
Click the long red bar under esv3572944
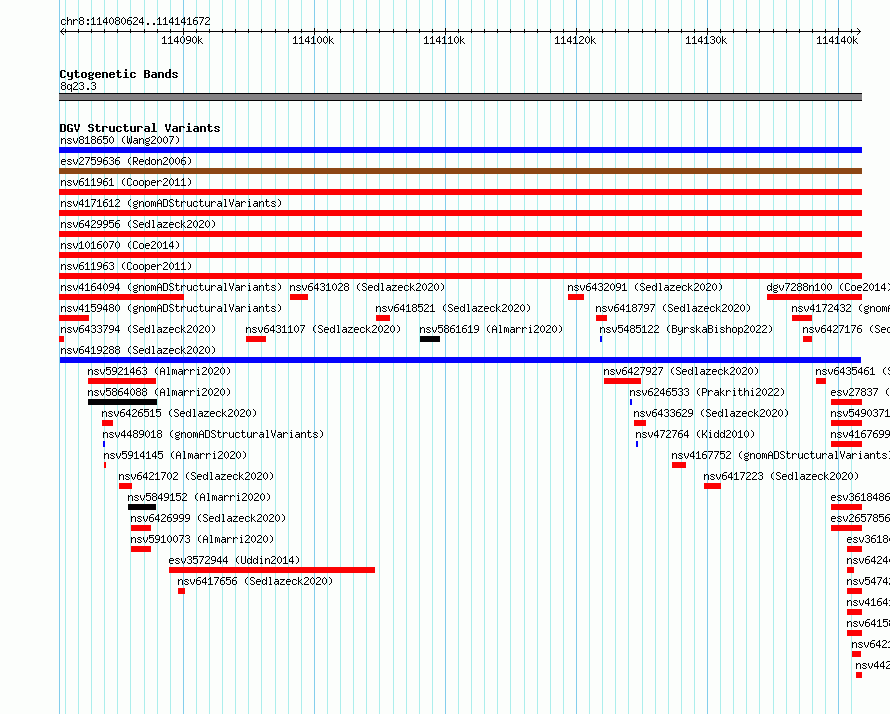click(x=272, y=570)
